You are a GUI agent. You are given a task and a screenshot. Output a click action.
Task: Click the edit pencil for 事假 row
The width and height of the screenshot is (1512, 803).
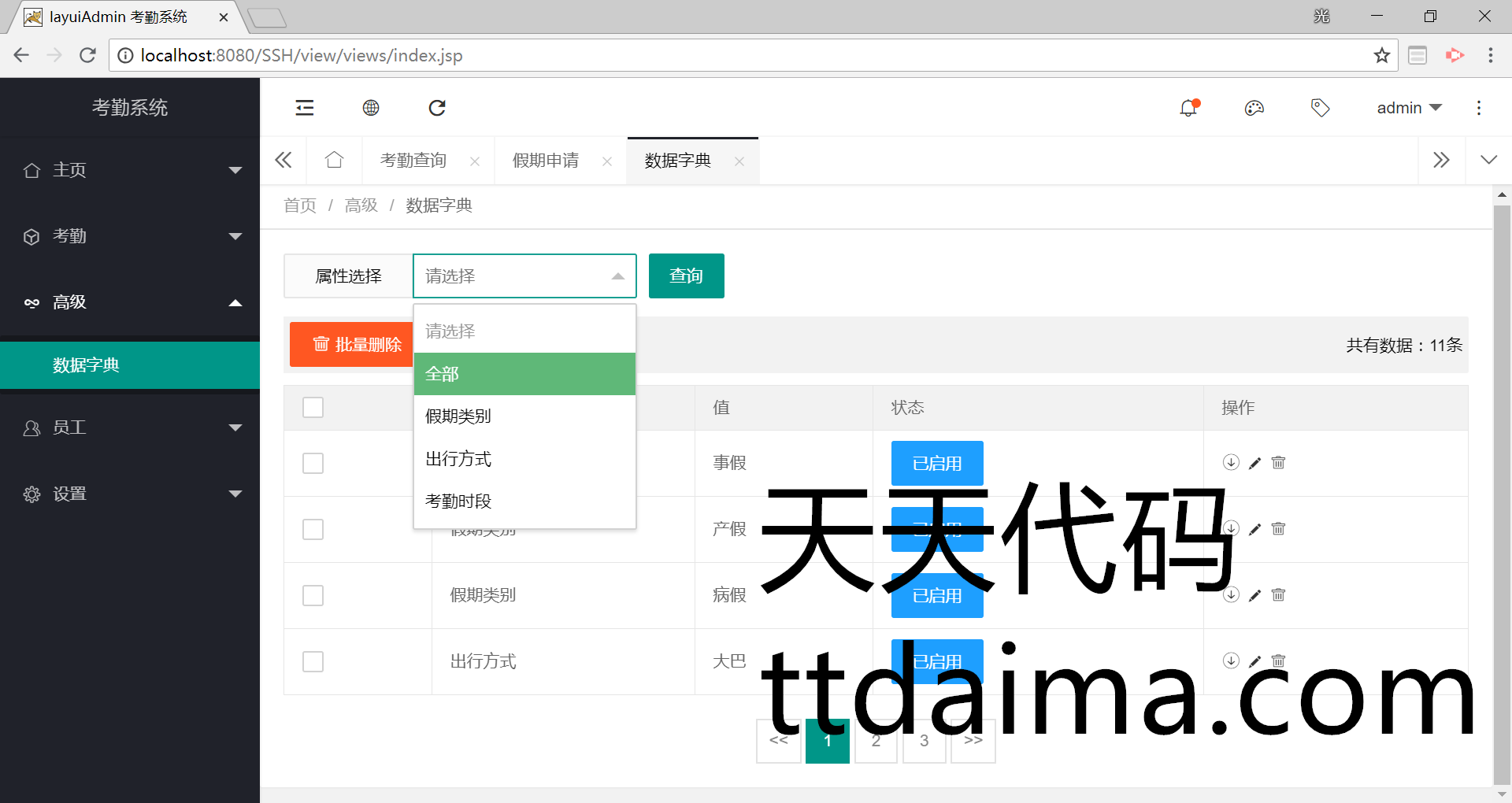pos(1254,463)
